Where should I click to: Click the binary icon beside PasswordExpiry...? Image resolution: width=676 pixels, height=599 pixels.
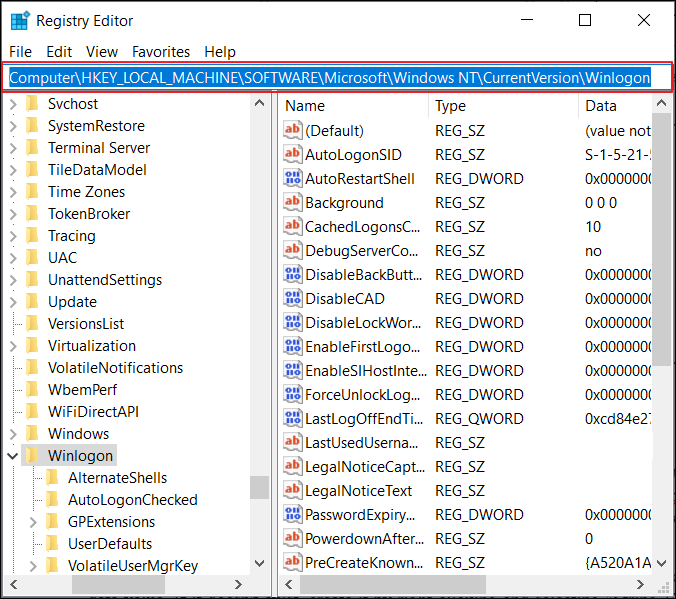pyautogui.click(x=293, y=514)
